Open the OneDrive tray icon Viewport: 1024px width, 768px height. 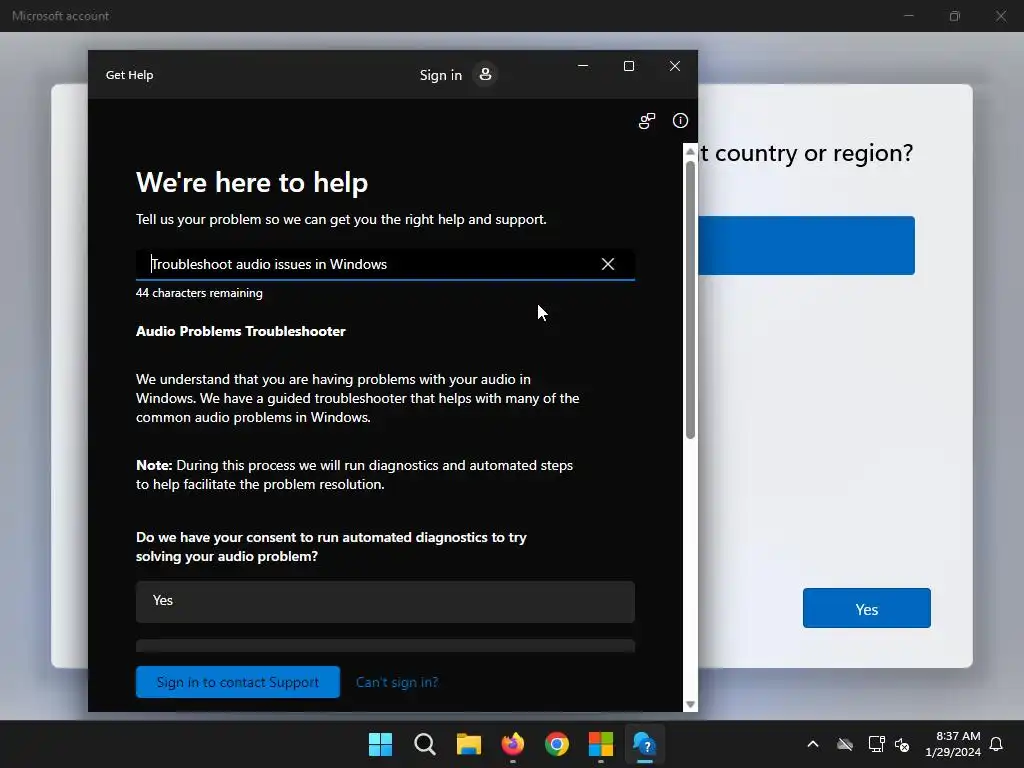845,744
